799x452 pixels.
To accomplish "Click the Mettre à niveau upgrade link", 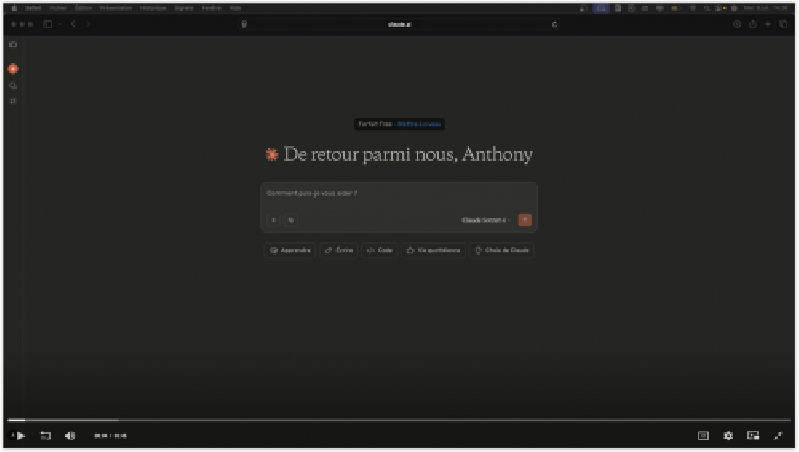I will [x=419, y=124].
